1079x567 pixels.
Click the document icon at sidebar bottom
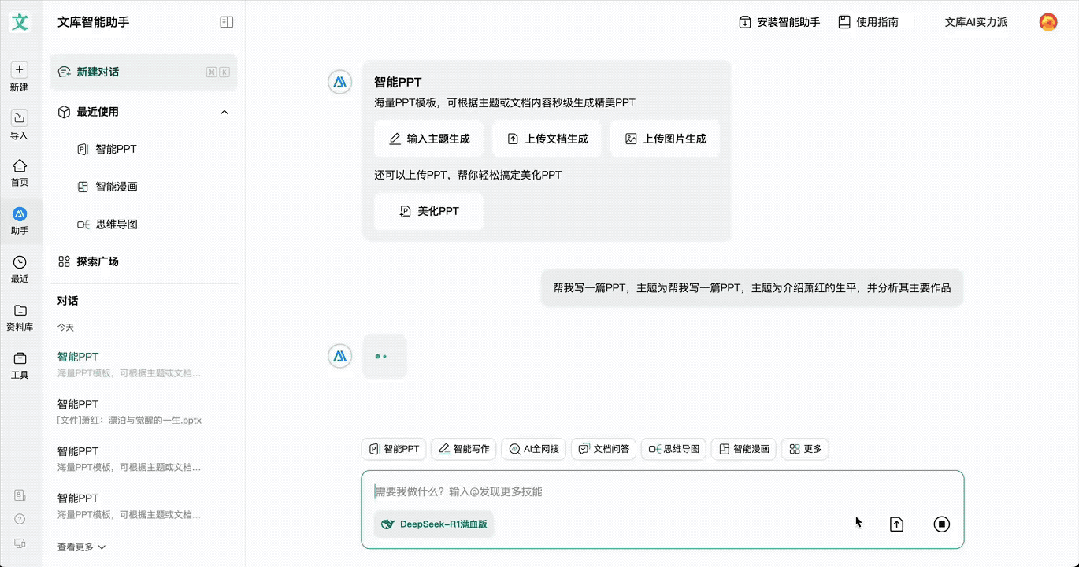pyautogui.click(x=19, y=495)
